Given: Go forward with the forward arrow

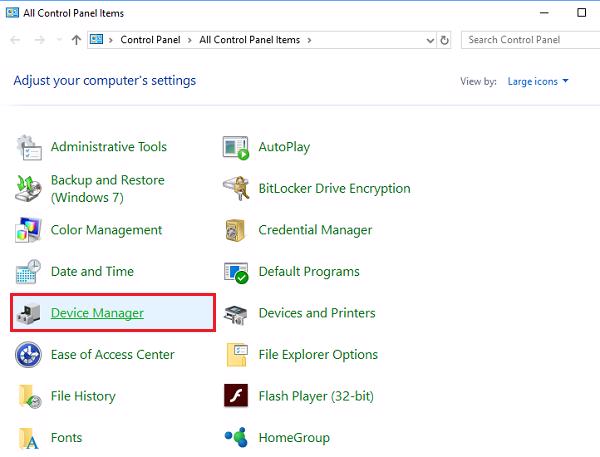Looking at the screenshot, I should (x=40, y=40).
